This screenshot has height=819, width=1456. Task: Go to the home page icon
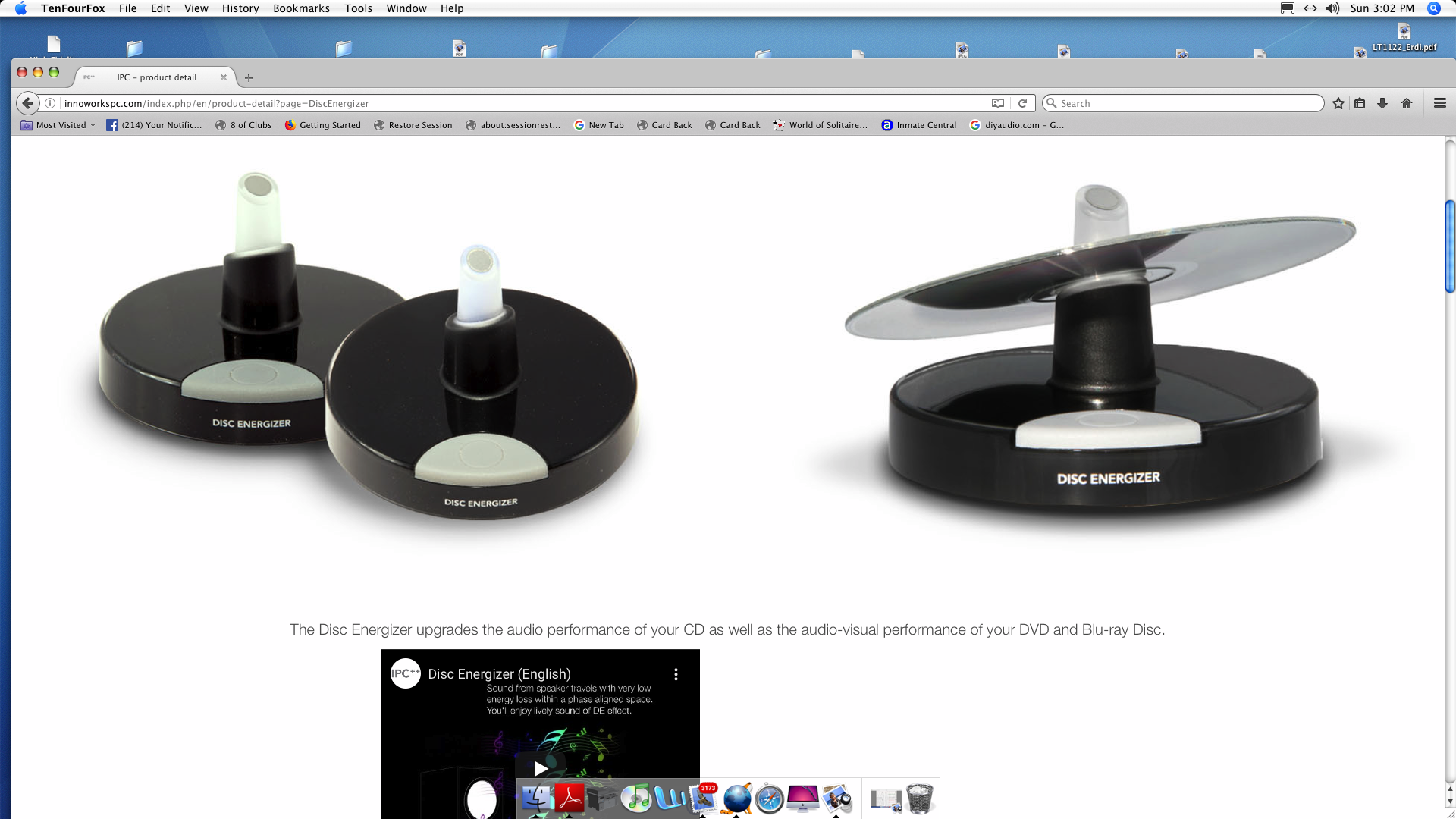(x=1407, y=103)
